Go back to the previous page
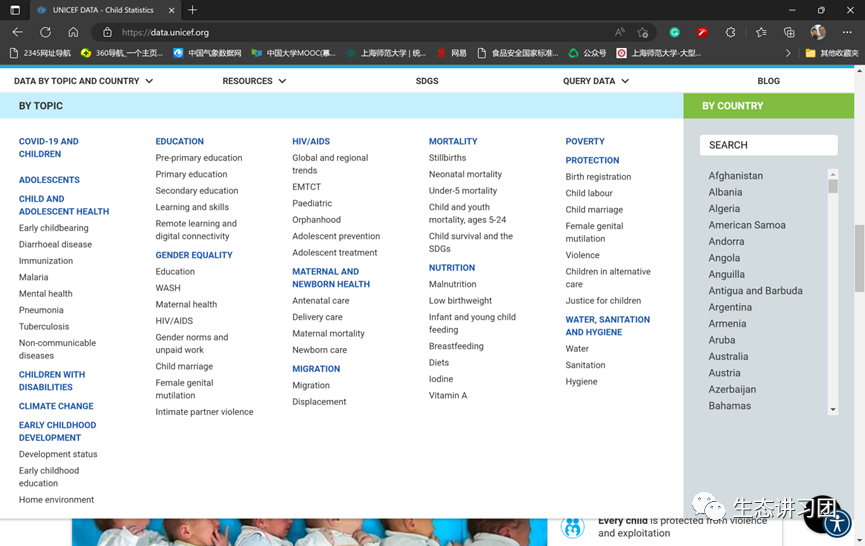 (x=18, y=33)
